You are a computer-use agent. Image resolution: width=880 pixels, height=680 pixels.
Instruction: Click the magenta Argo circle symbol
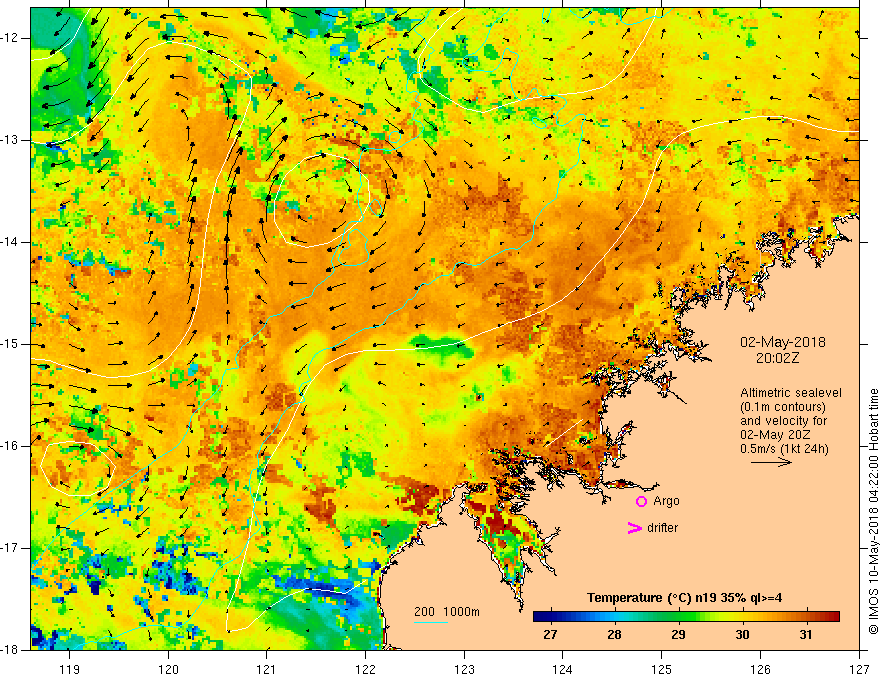(641, 501)
